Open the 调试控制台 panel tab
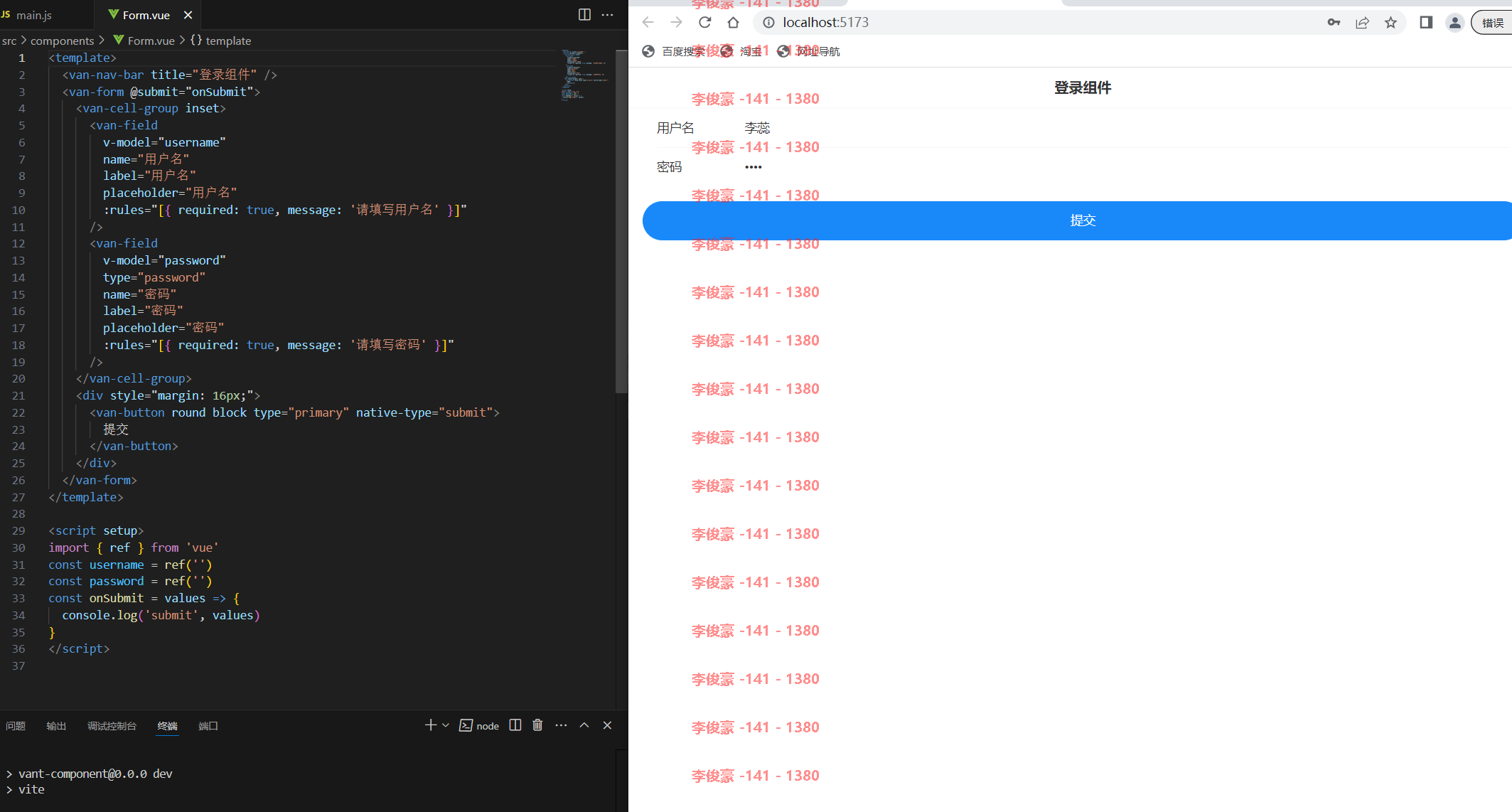This screenshot has height=812, width=1512. pos(112,726)
